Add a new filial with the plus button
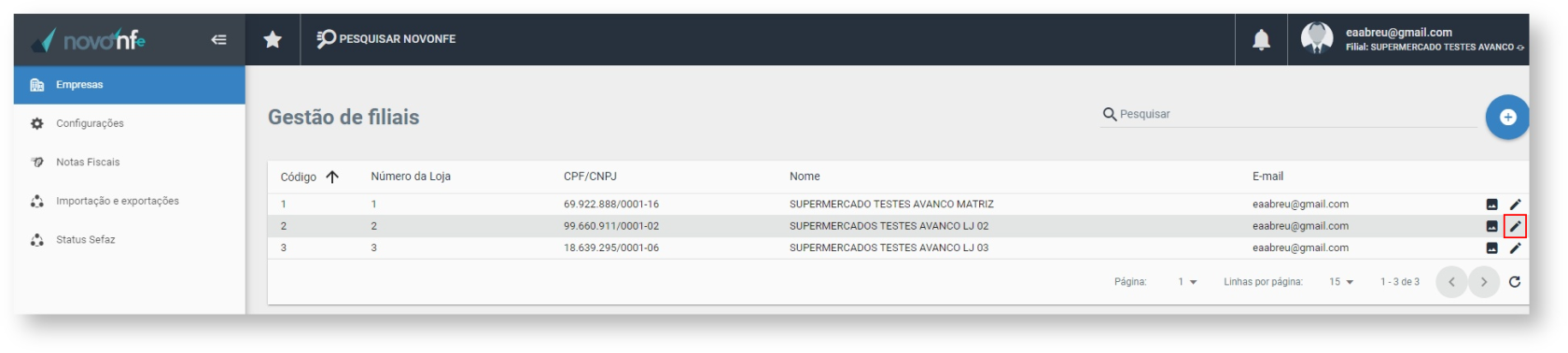 coord(1507,117)
